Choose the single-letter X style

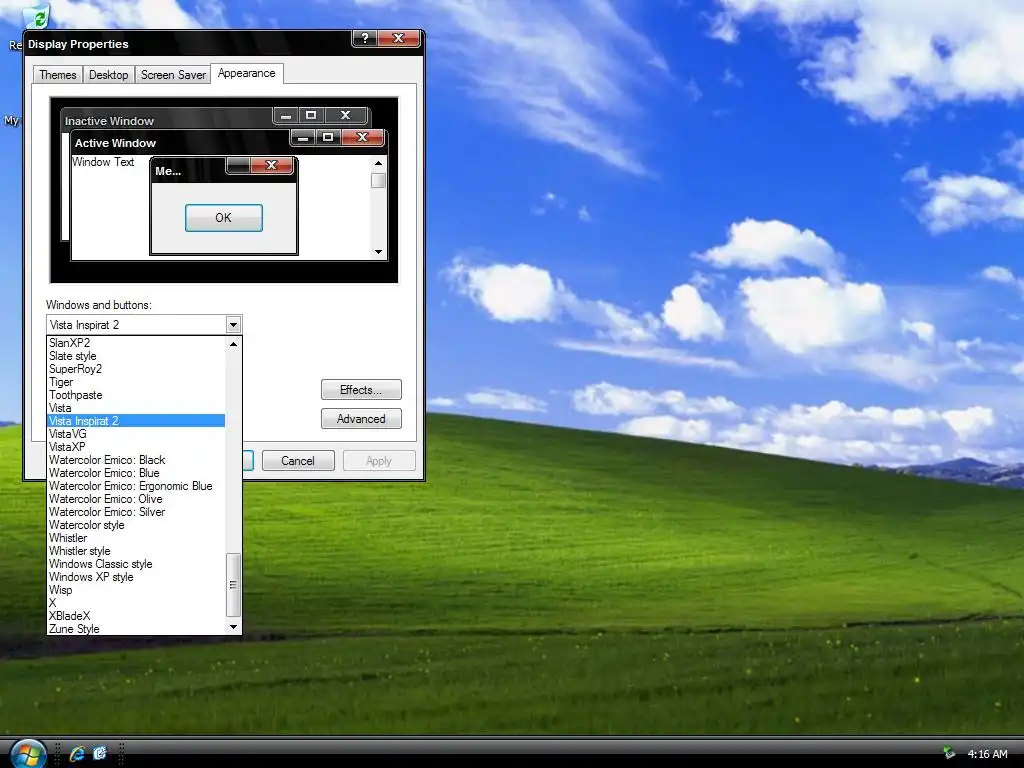136,603
